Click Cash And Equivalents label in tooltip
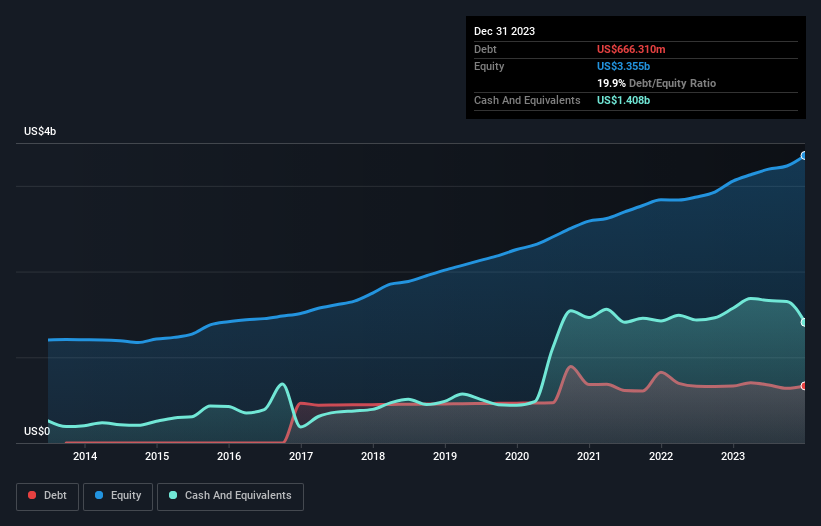Screen dimensions: 821x526 tap(527, 100)
